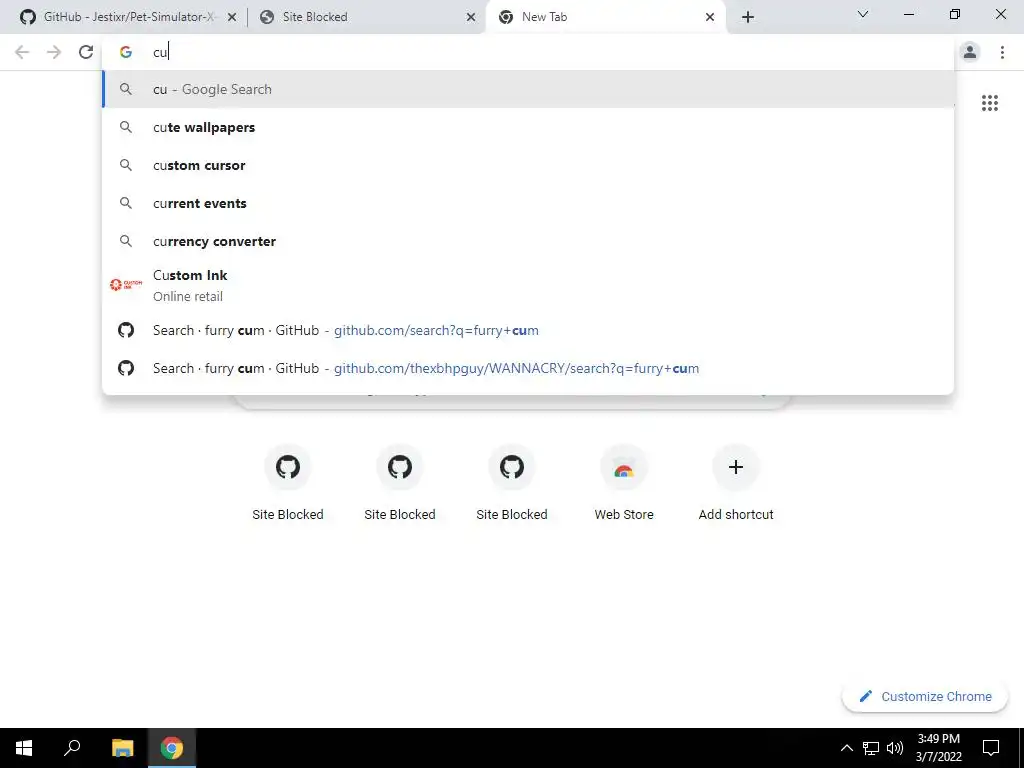Select the New Tab tab
The image size is (1024, 768).
point(606,17)
